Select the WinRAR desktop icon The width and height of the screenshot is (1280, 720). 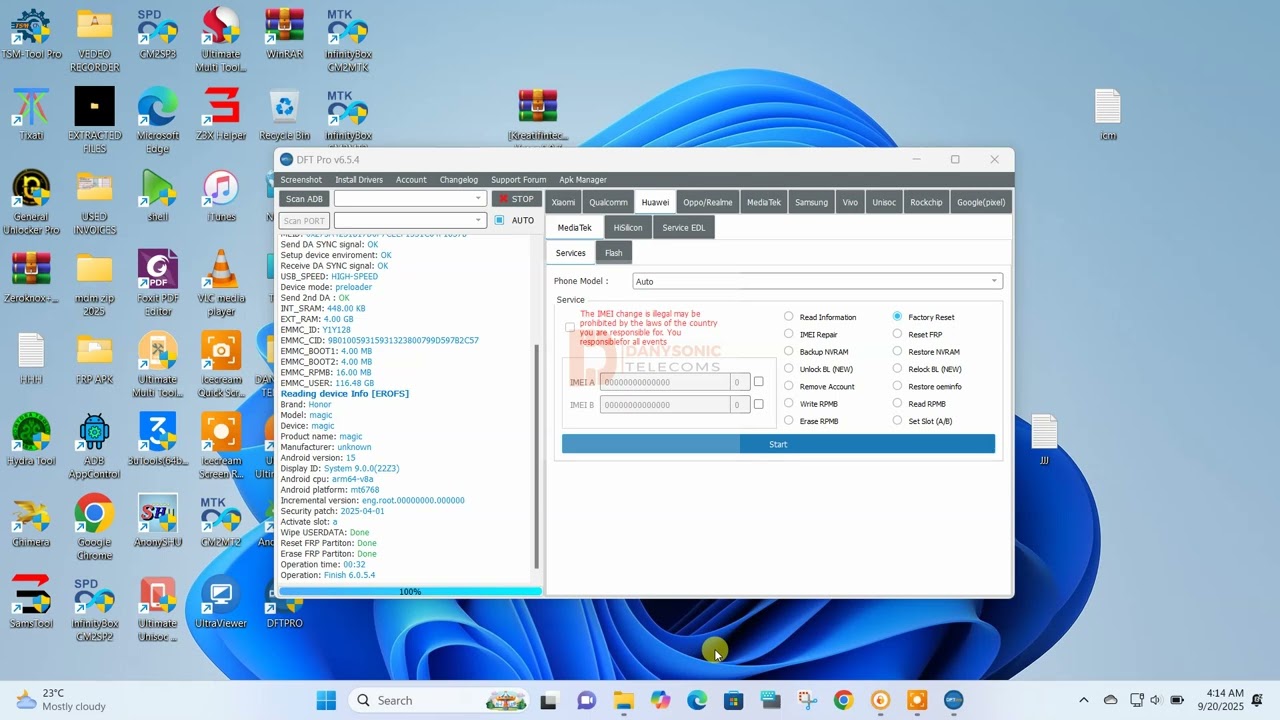tap(284, 35)
